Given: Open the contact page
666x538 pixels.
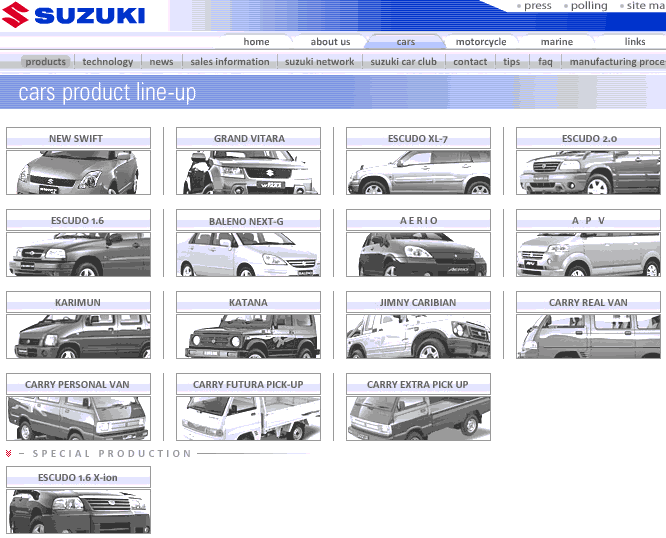Looking at the screenshot, I should 470,62.
